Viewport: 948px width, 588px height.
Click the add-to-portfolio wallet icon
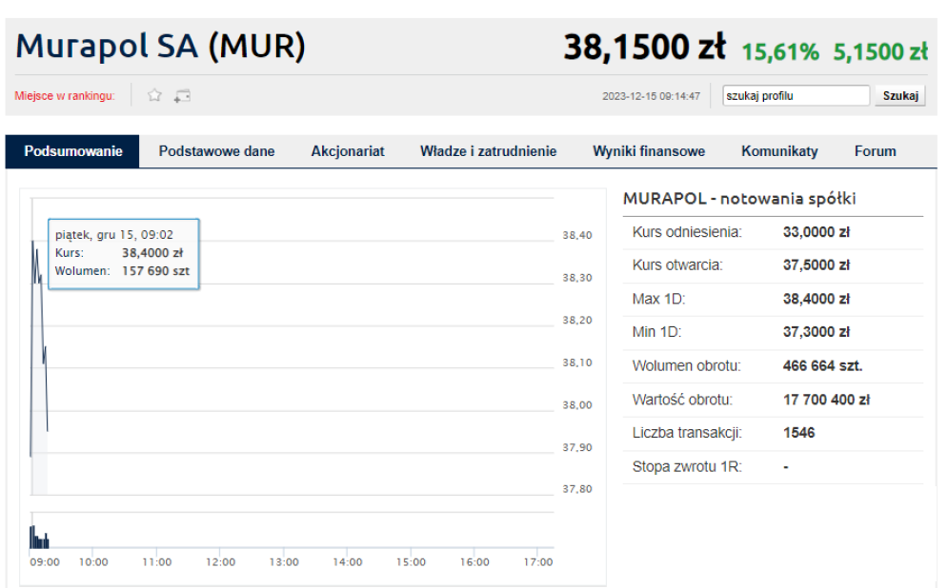pyautogui.click(x=182, y=96)
